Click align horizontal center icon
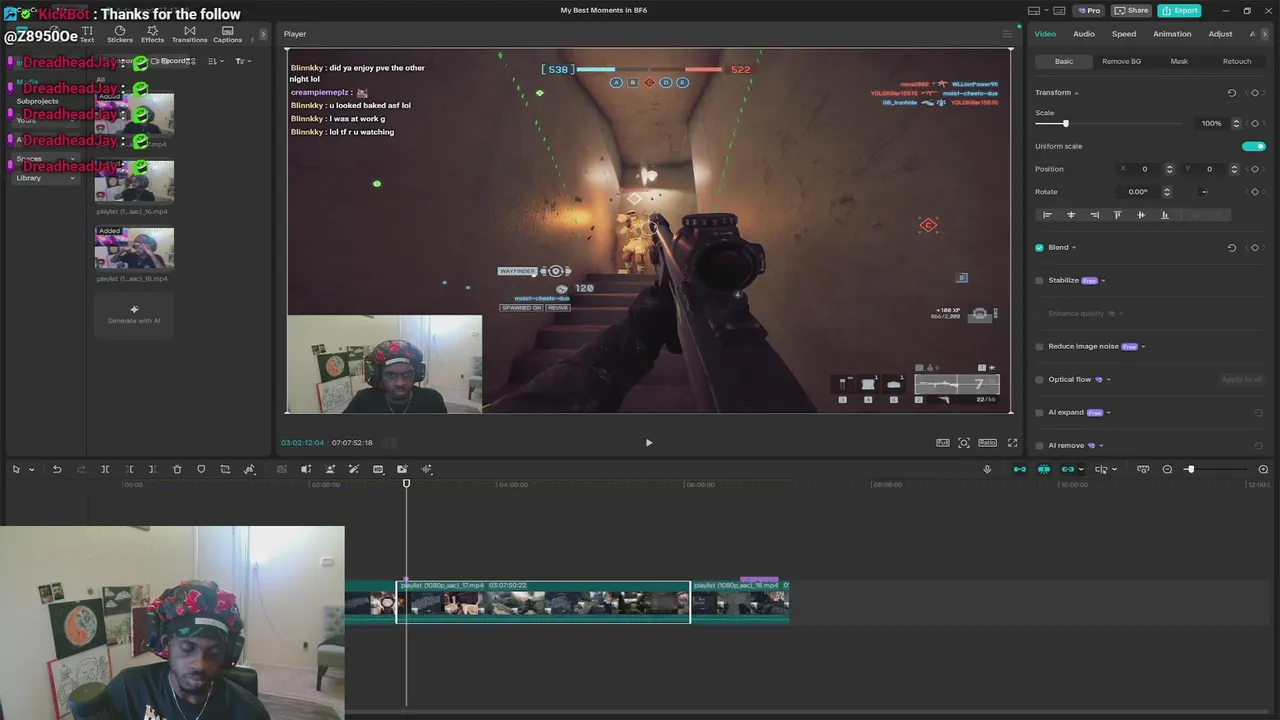The height and width of the screenshot is (720, 1280). (x=1071, y=215)
